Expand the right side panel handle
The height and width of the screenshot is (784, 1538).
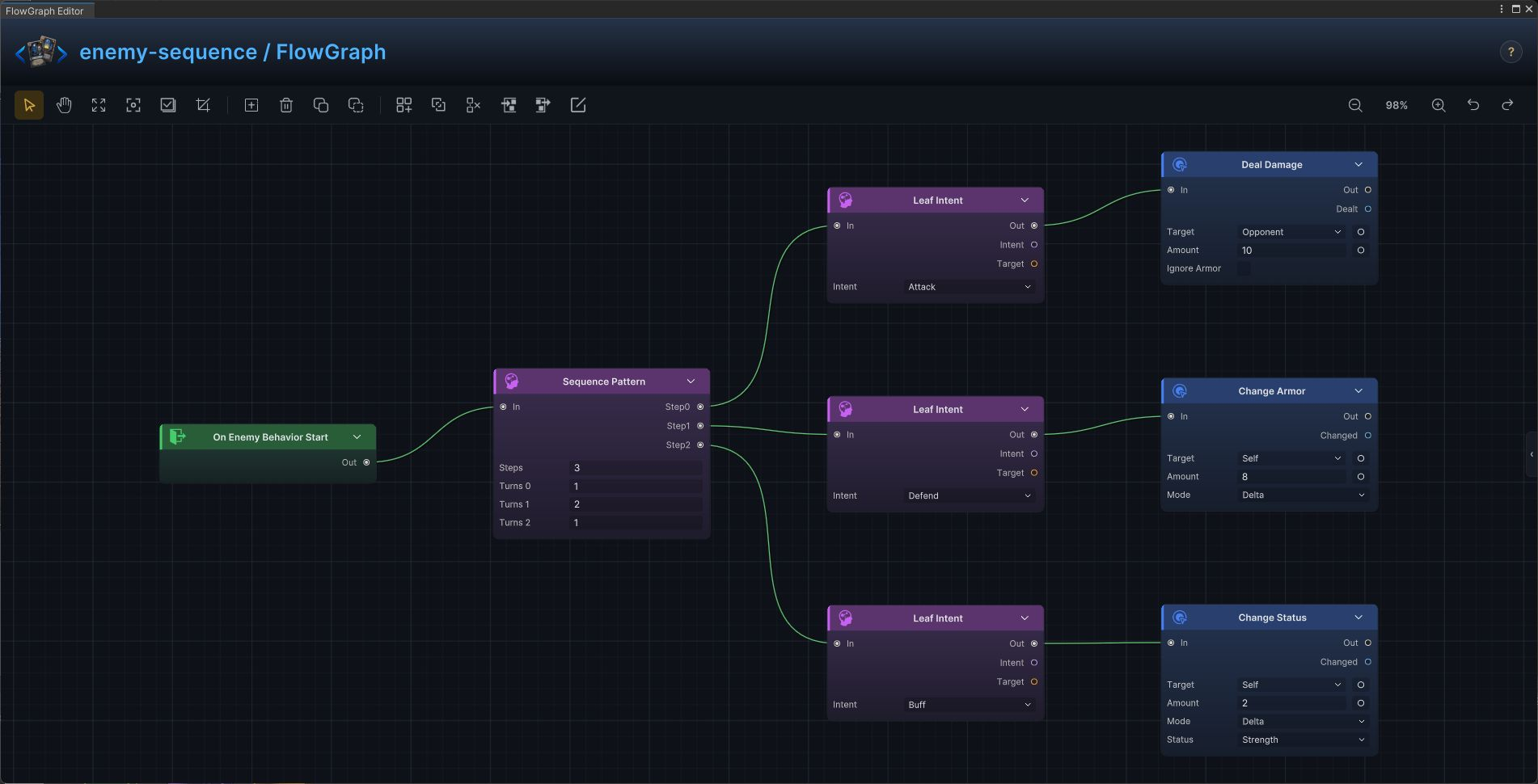pos(1532,454)
